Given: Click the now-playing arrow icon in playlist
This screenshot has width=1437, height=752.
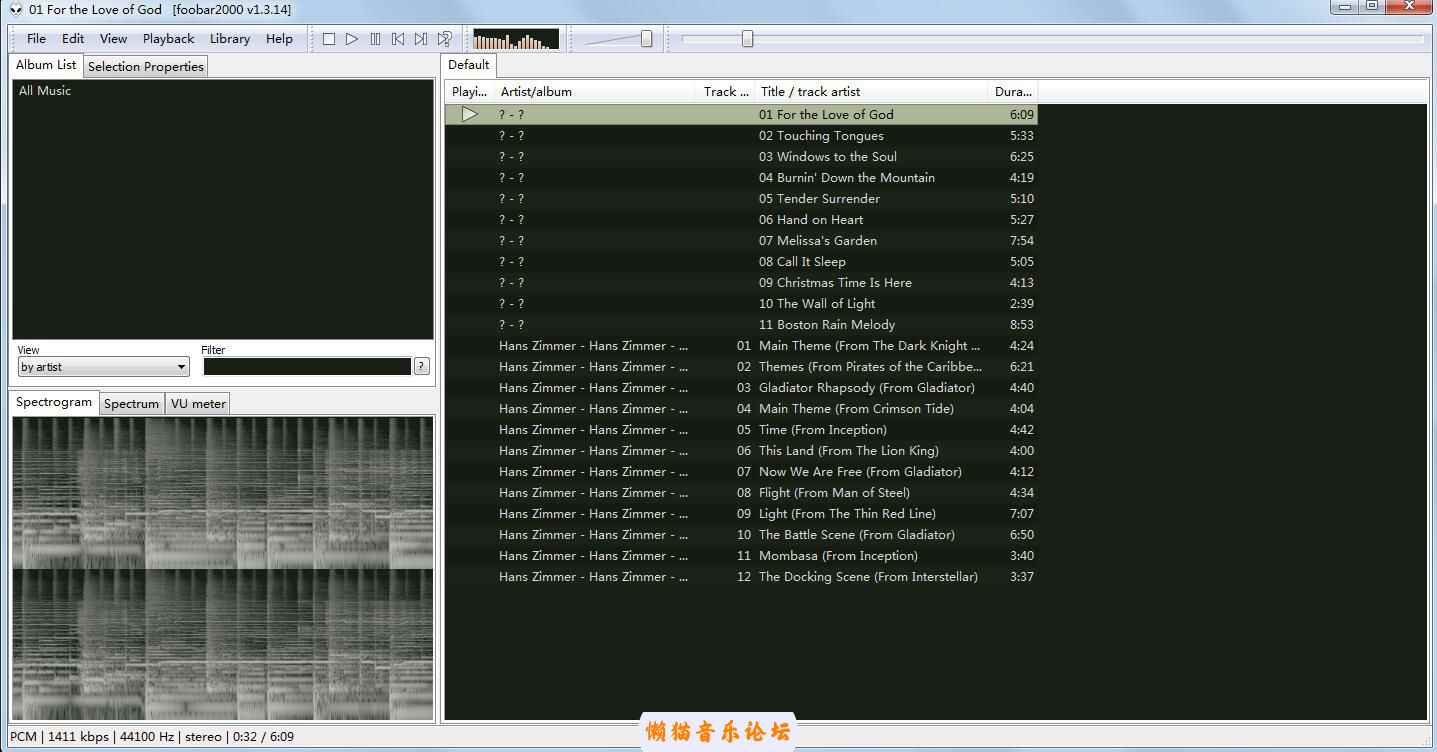Looking at the screenshot, I should tap(469, 114).
